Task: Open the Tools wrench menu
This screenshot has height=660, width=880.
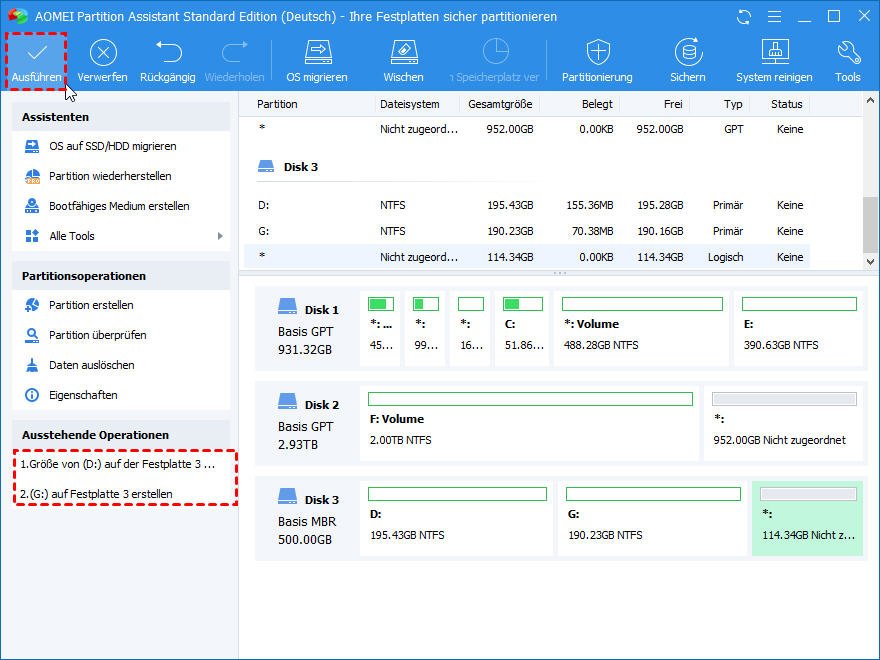Action: (x=848, y=60)
